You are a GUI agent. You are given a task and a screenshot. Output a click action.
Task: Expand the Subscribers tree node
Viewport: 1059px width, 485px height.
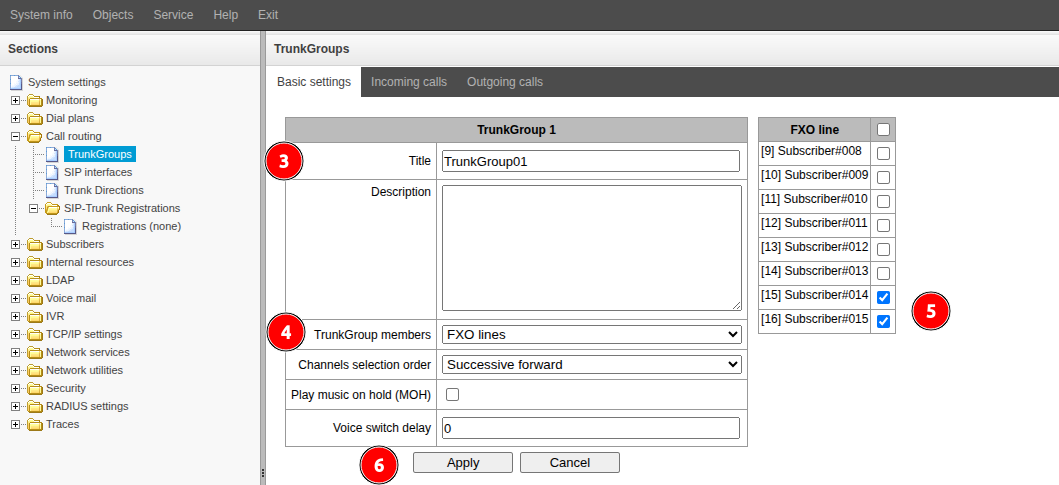pyautogui.click(x=15, y=244)
